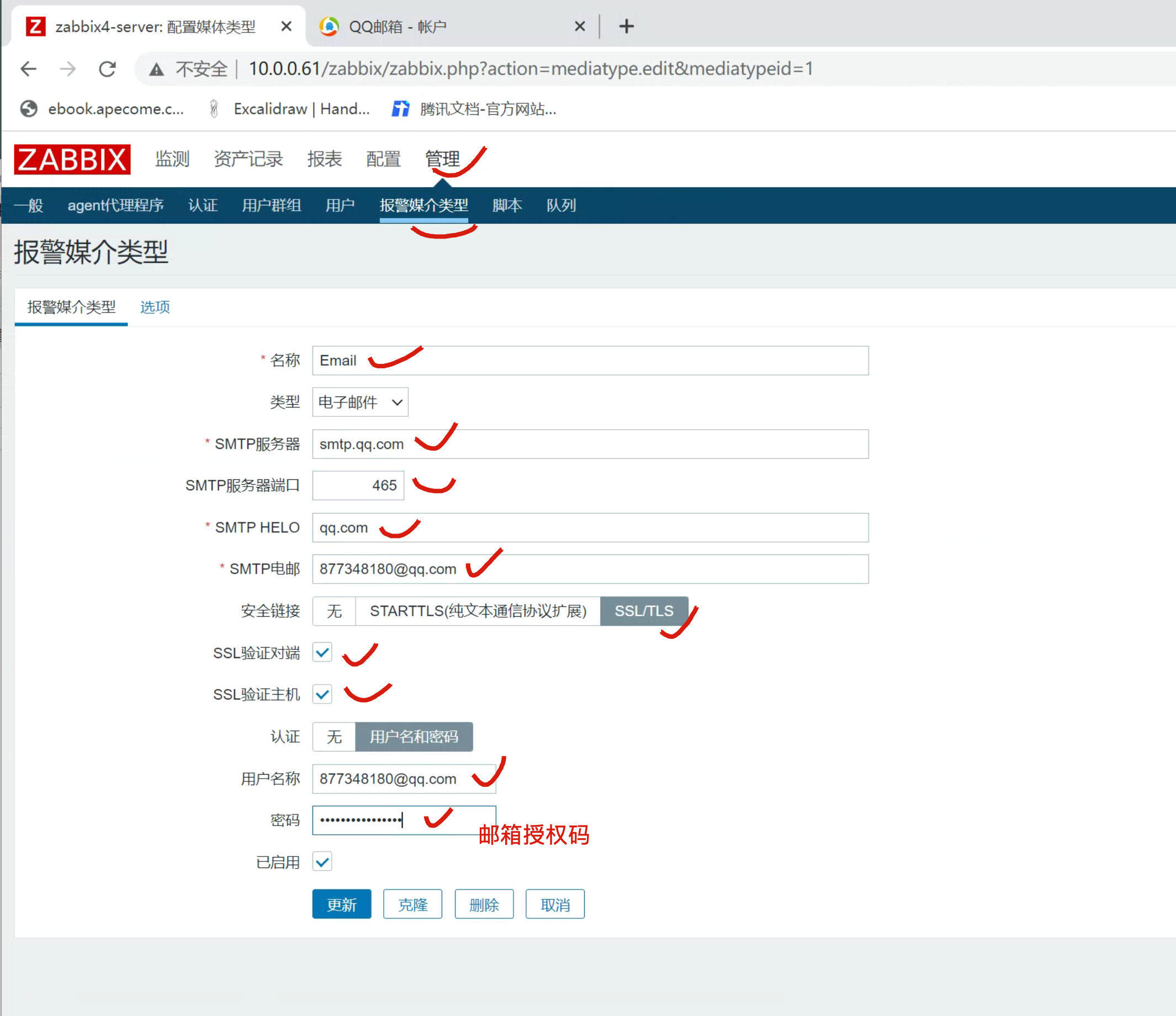The height and width of the screenshot is (1016, 1176).
Task: Open the 配置 top menu
Action: [383, 159]
